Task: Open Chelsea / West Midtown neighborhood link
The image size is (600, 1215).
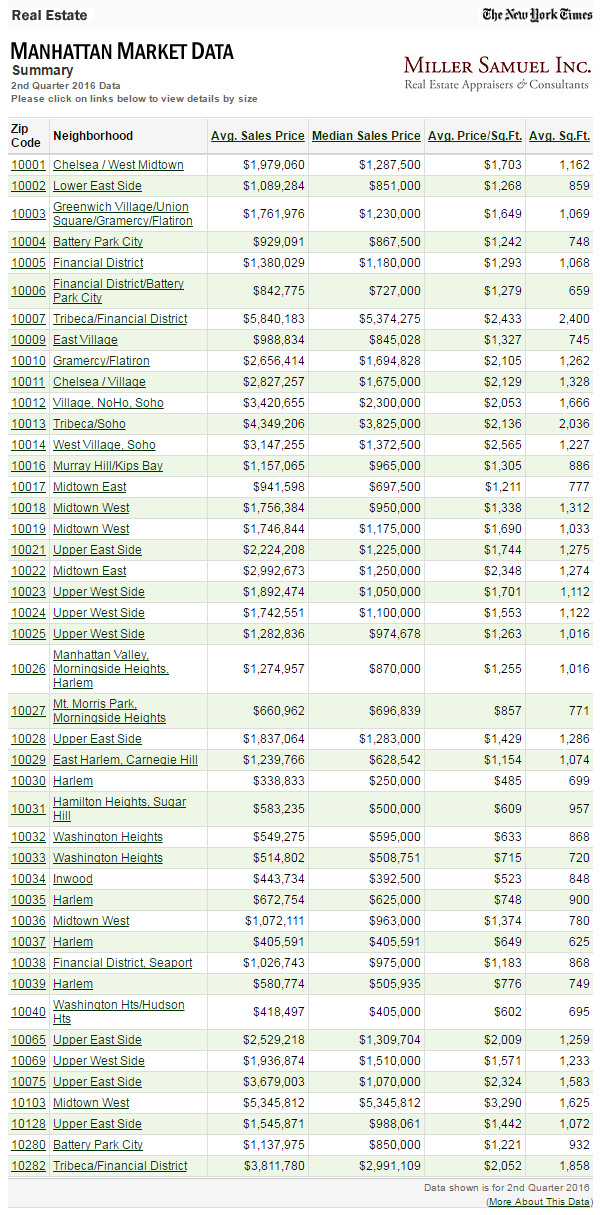Action: (x=118, y=165)
